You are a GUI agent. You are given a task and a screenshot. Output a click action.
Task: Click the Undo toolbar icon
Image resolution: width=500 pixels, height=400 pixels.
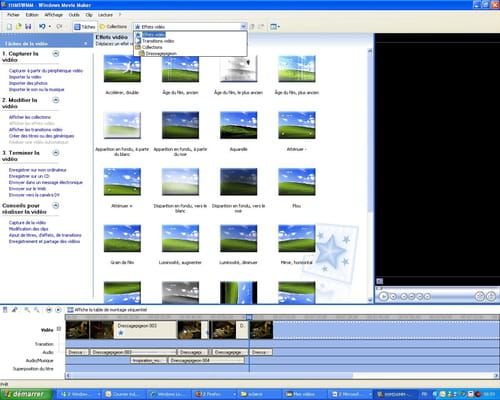click(x=42, y=26)
